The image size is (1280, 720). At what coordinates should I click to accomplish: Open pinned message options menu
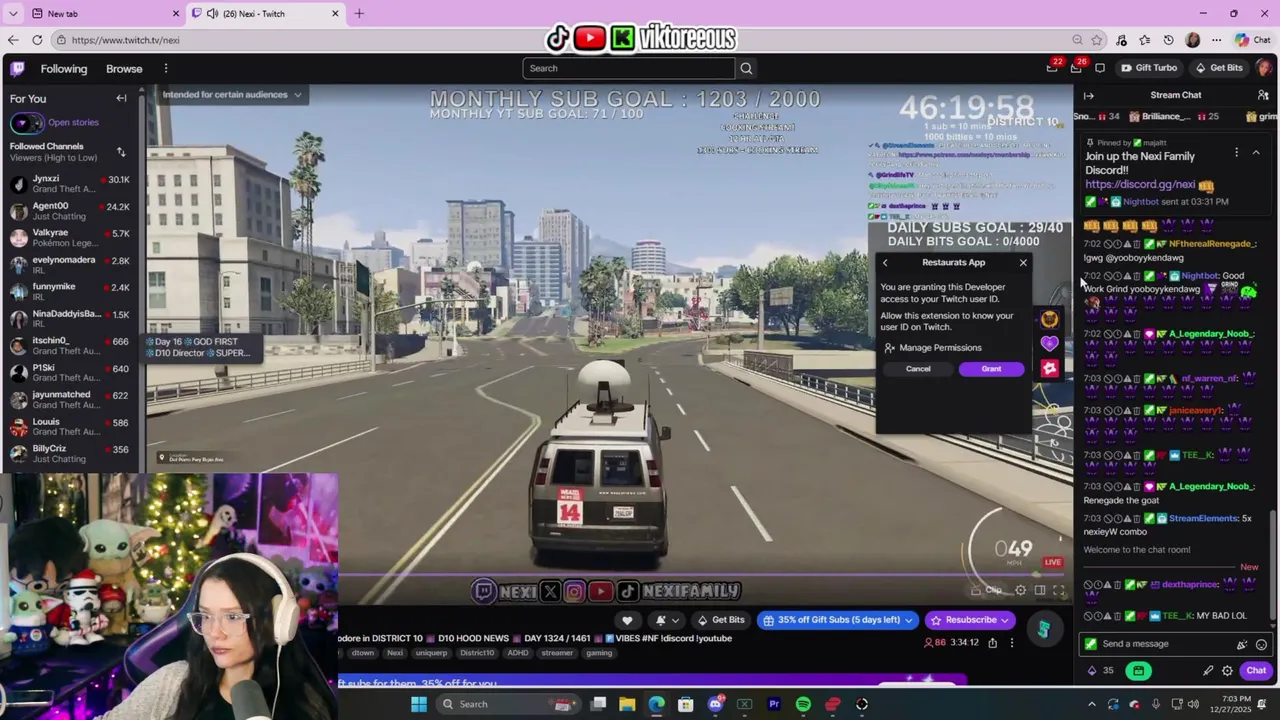[x=1236, y=153]
